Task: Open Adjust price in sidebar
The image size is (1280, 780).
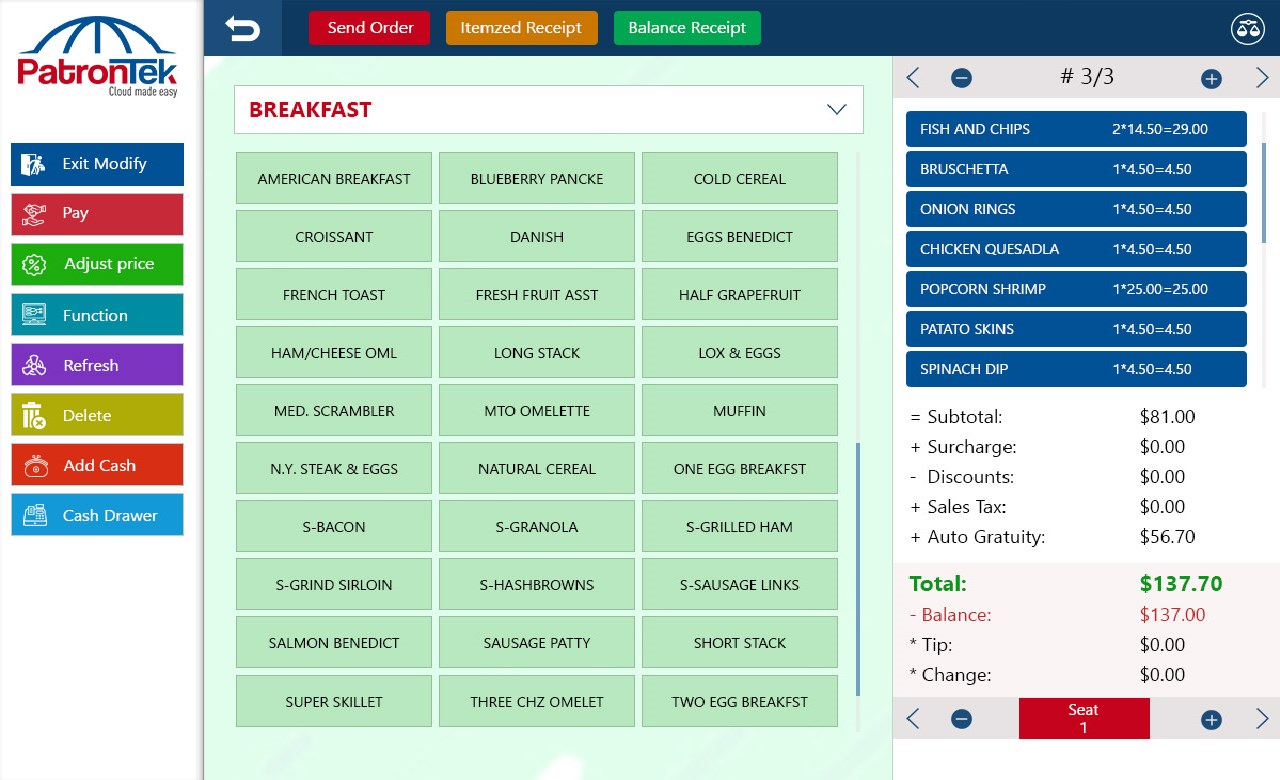Action: point(97,264)
